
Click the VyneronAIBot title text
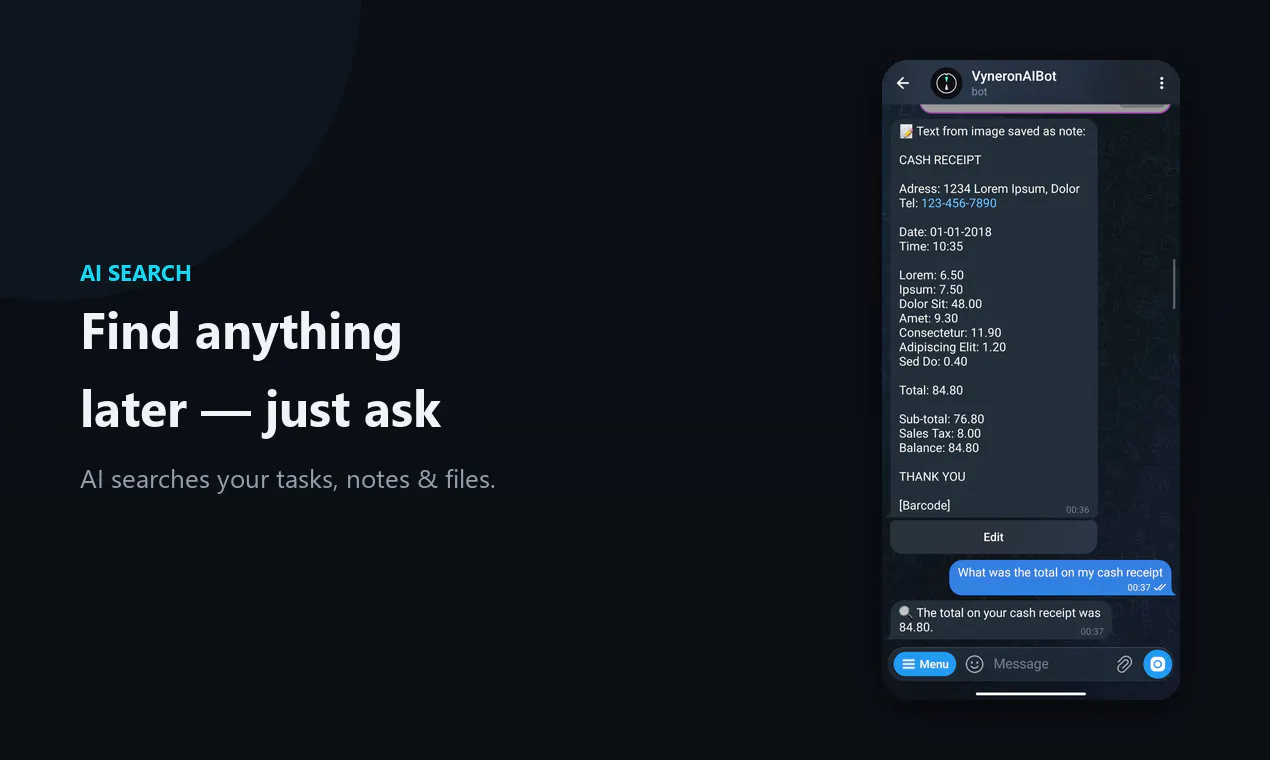coord(1014,76)
